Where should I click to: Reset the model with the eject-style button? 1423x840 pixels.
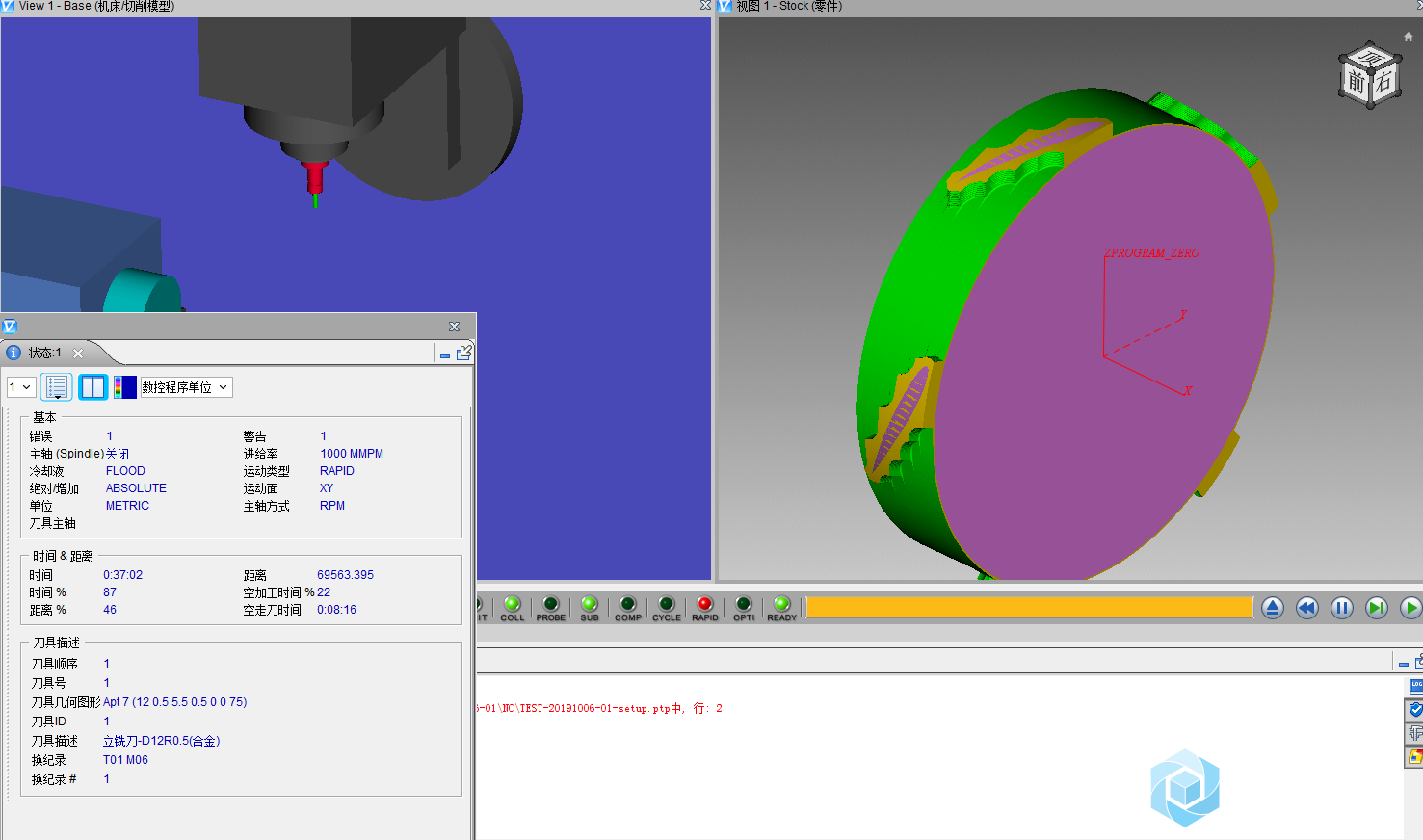pyautogui.click(x=1273, y=608)
